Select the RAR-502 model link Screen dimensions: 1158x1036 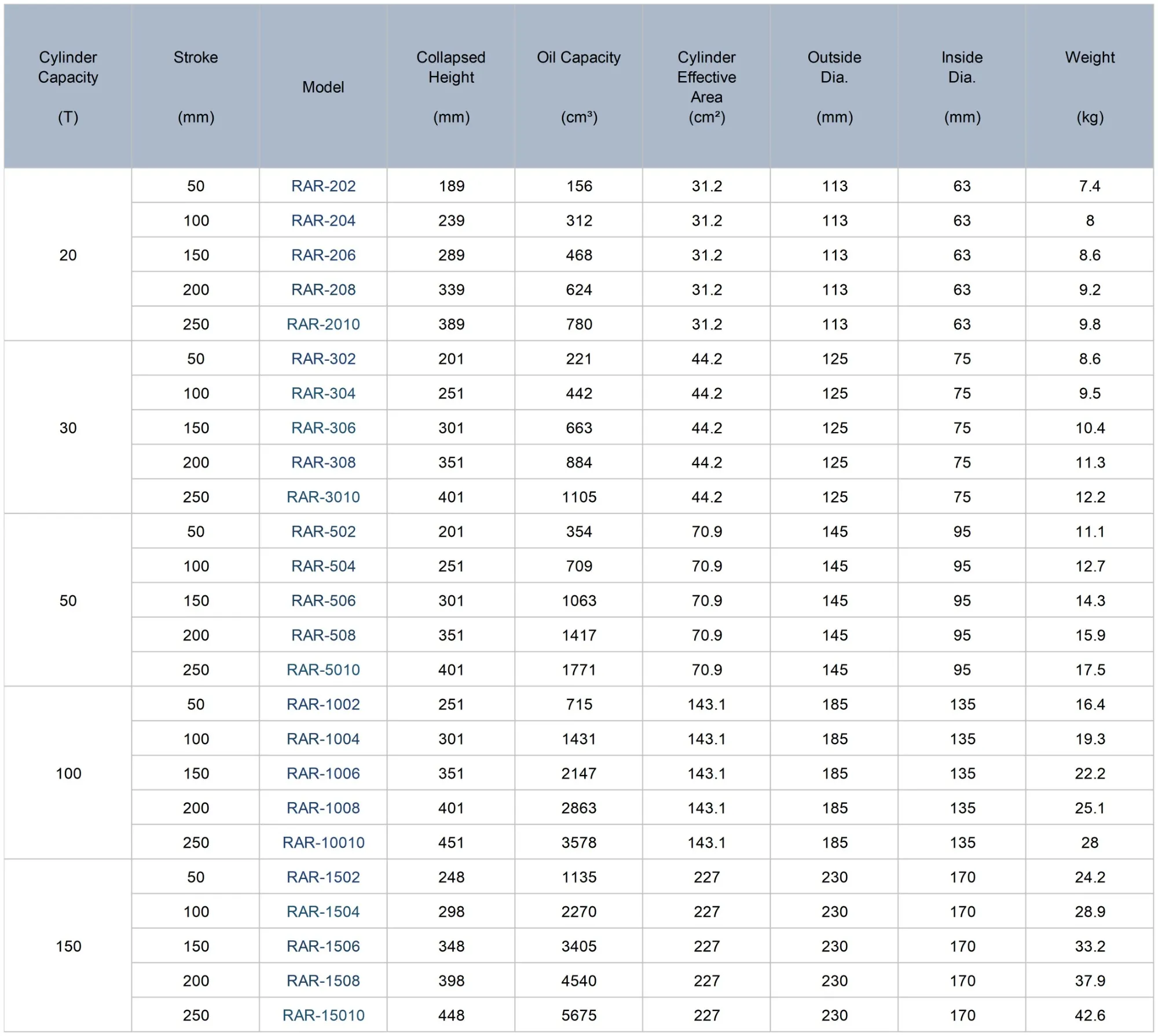click(323, 532)
